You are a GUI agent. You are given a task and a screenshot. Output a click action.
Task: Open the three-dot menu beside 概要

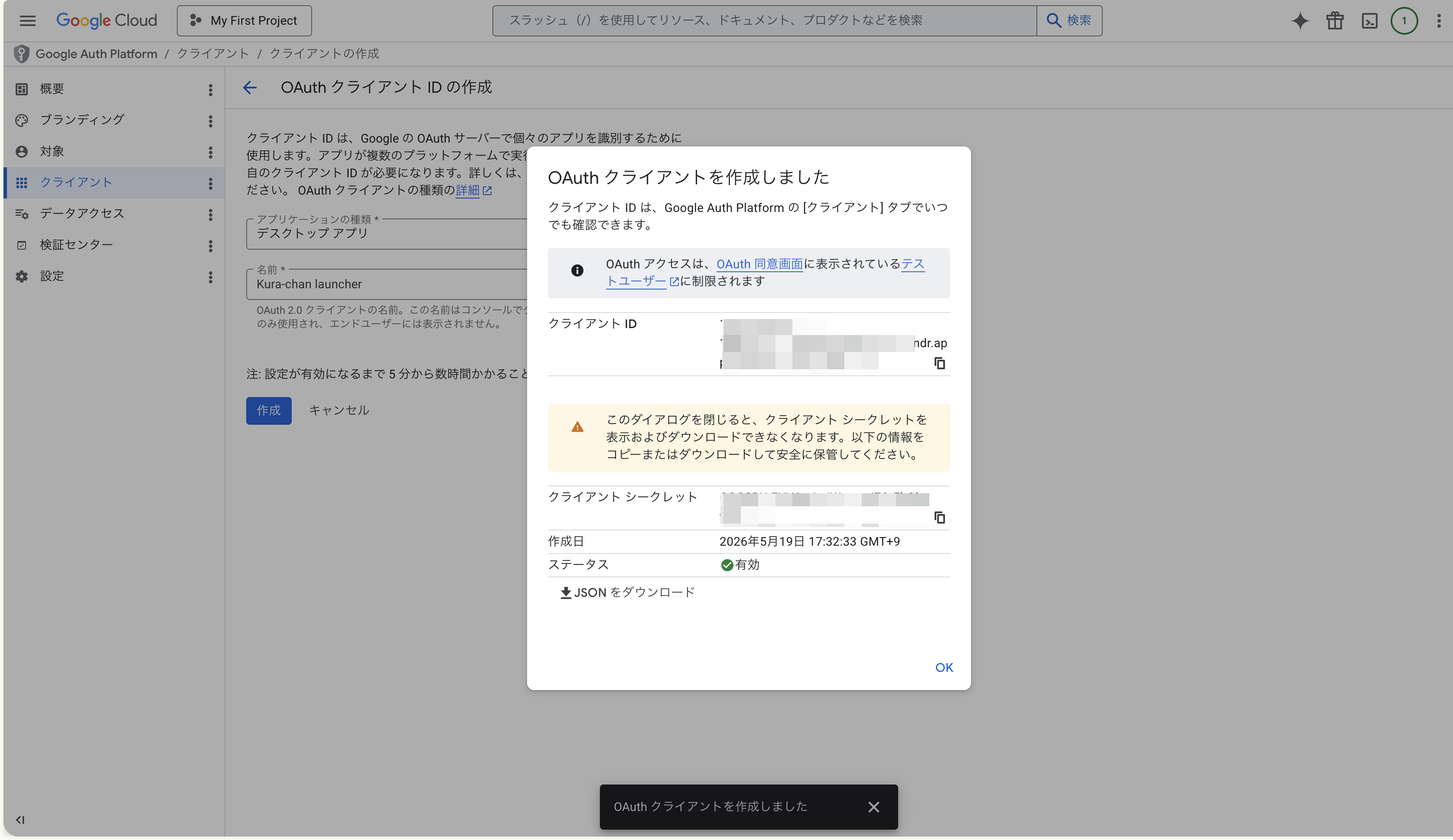point(211,89)
